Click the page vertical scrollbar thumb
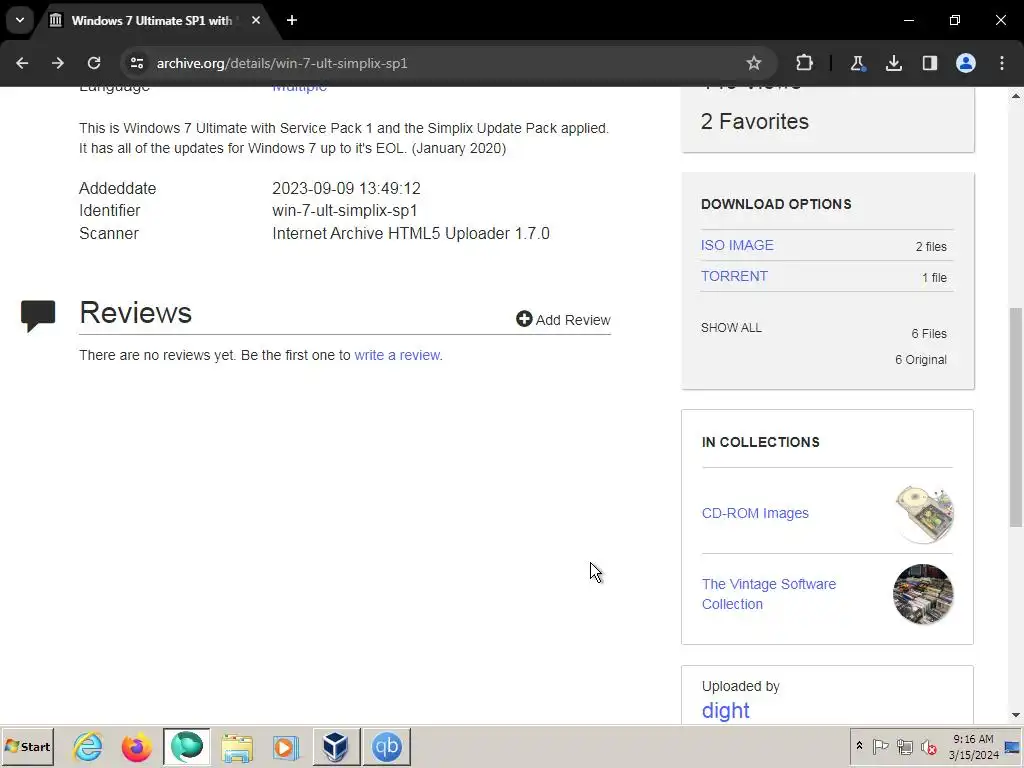The width and height of the screenshot is (1024, 768). click(x=1016, y=417)
